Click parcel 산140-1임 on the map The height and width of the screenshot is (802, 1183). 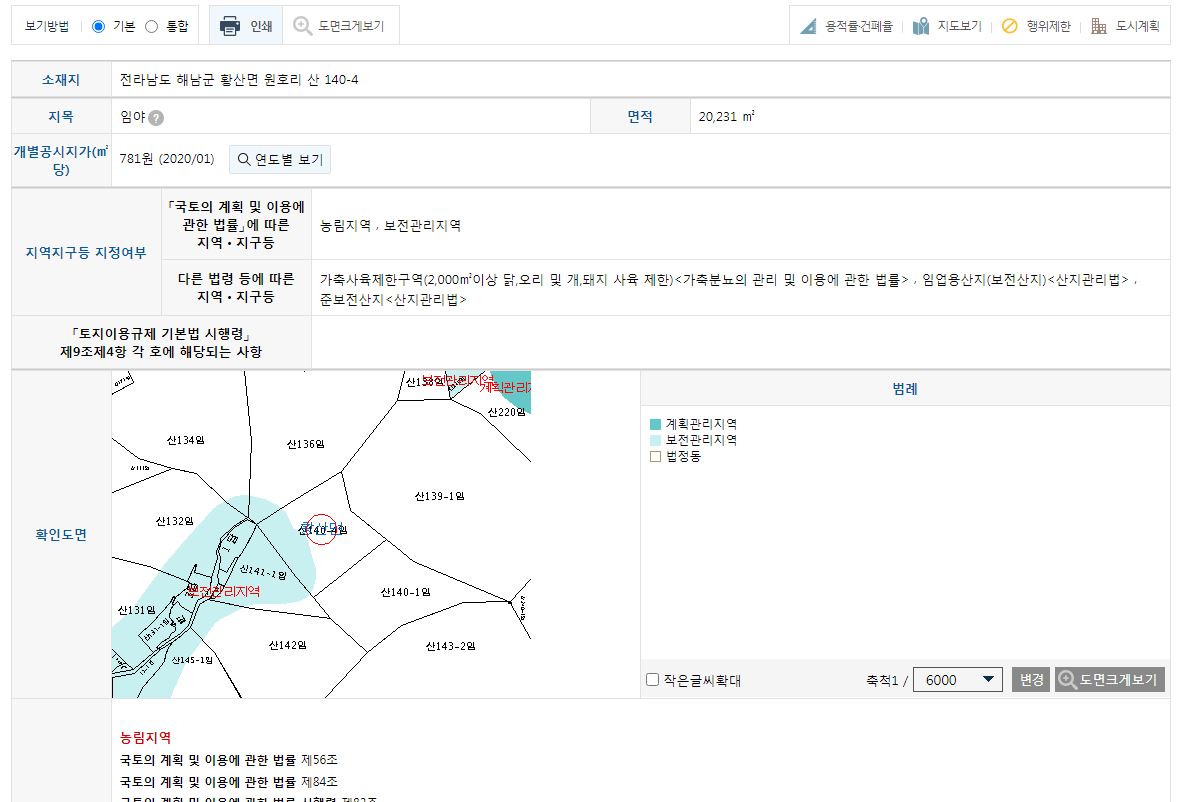[405, 592]
